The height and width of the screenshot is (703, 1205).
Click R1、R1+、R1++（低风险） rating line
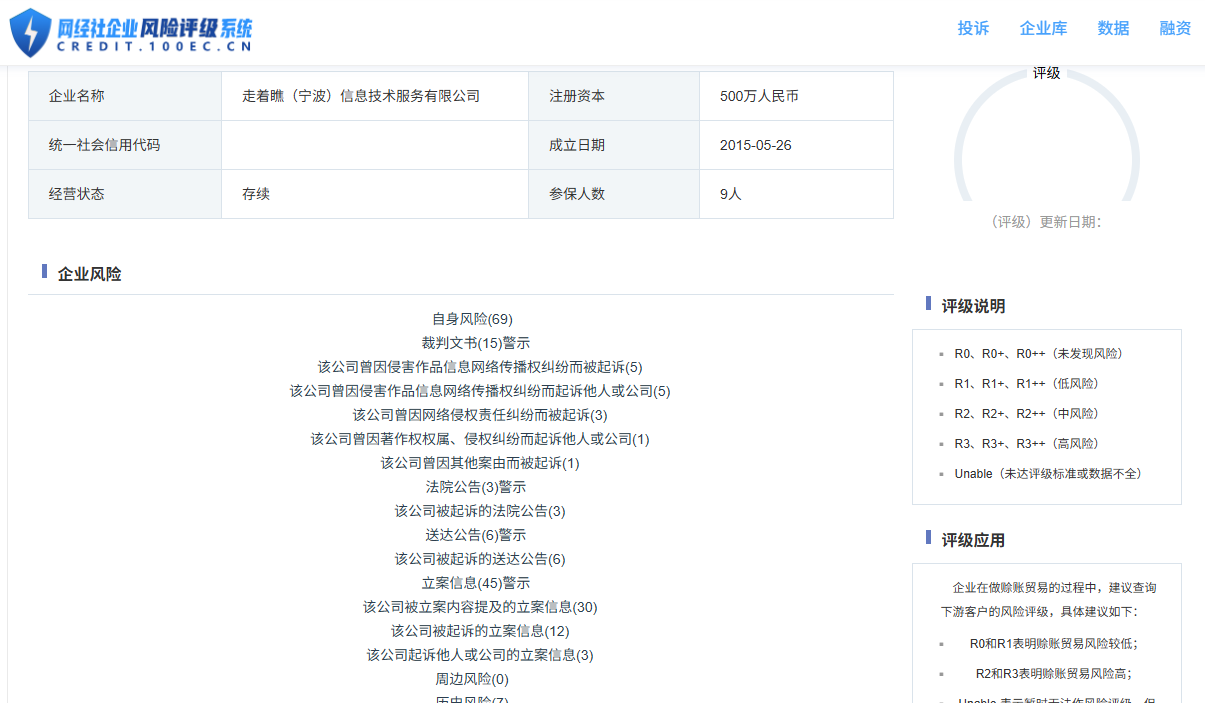tap(1031, 384)
